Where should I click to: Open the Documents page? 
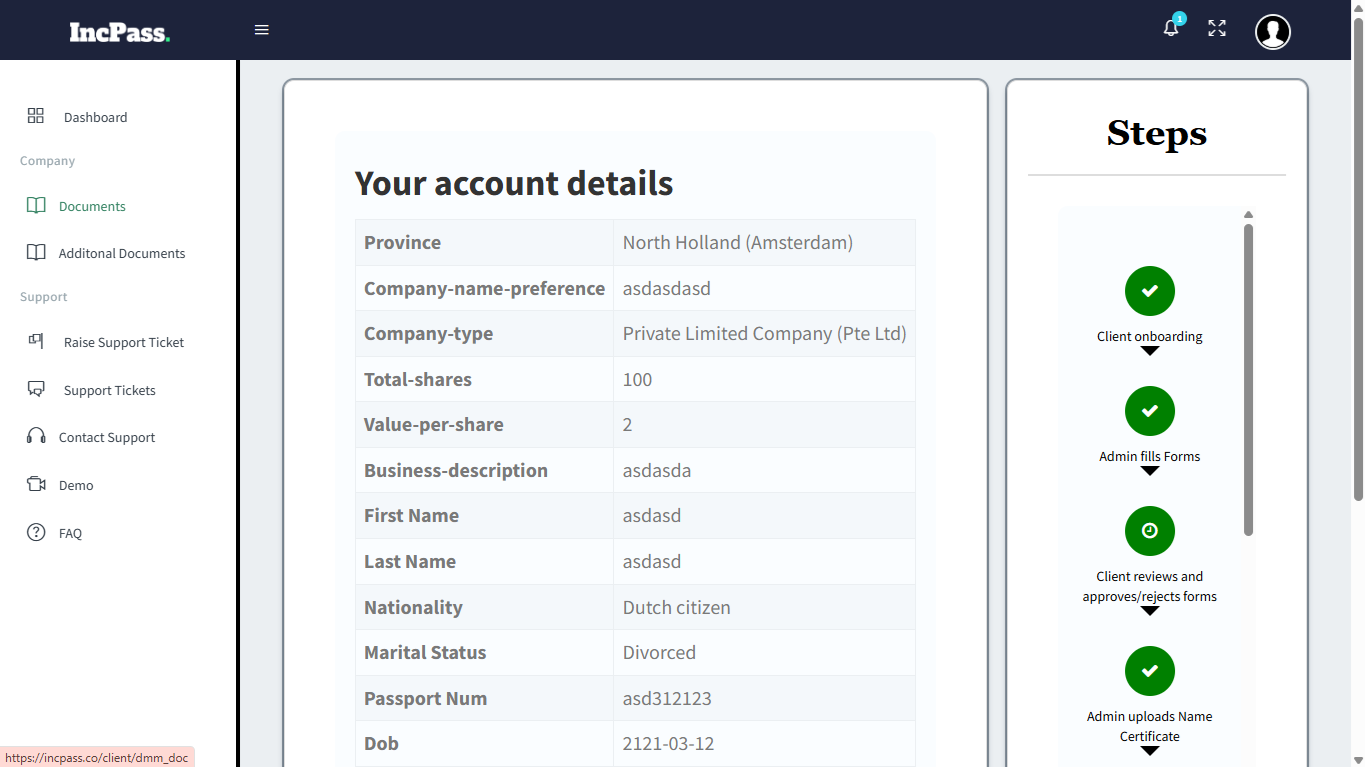tap(92, 206)
